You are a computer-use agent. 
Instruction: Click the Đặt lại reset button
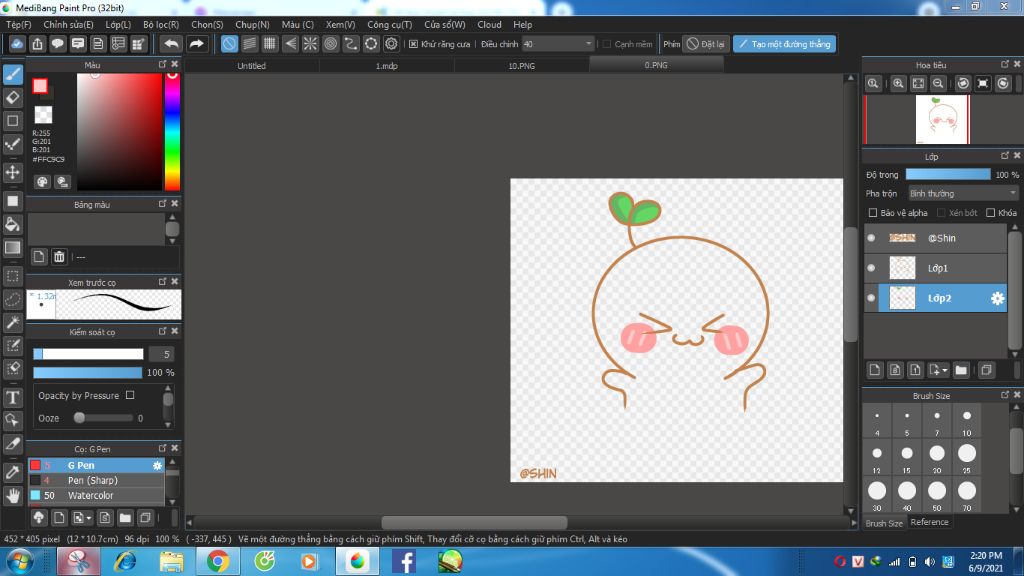point(706,44)
